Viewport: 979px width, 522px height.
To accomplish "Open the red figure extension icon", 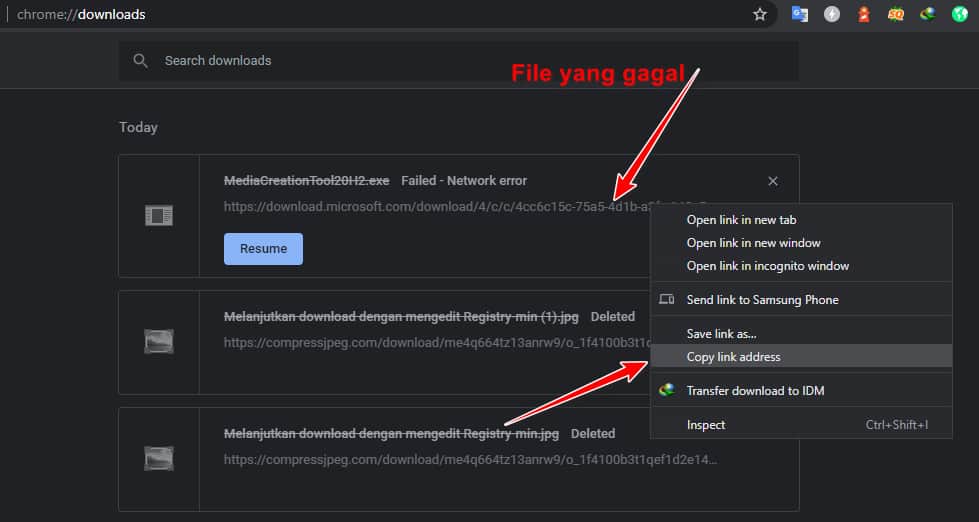I will [x=863, y=14].
